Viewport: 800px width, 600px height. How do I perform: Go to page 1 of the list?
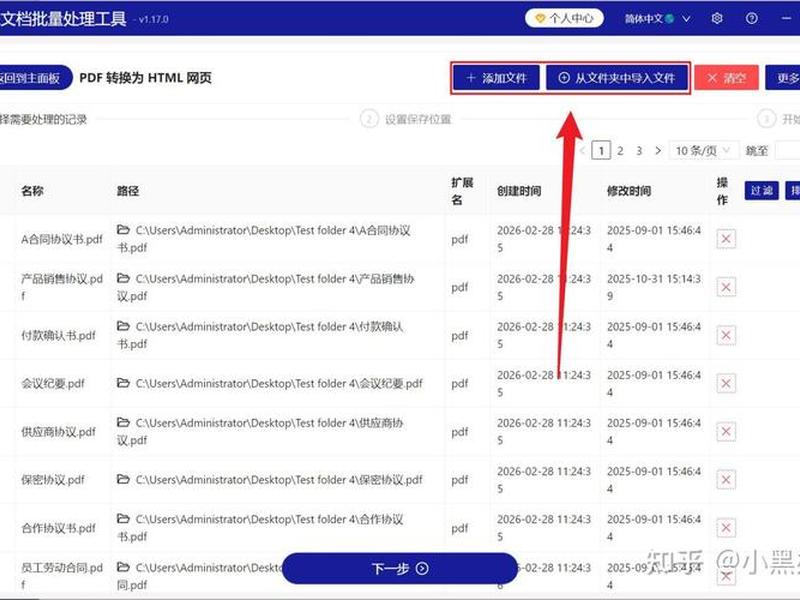click(601, 151)
